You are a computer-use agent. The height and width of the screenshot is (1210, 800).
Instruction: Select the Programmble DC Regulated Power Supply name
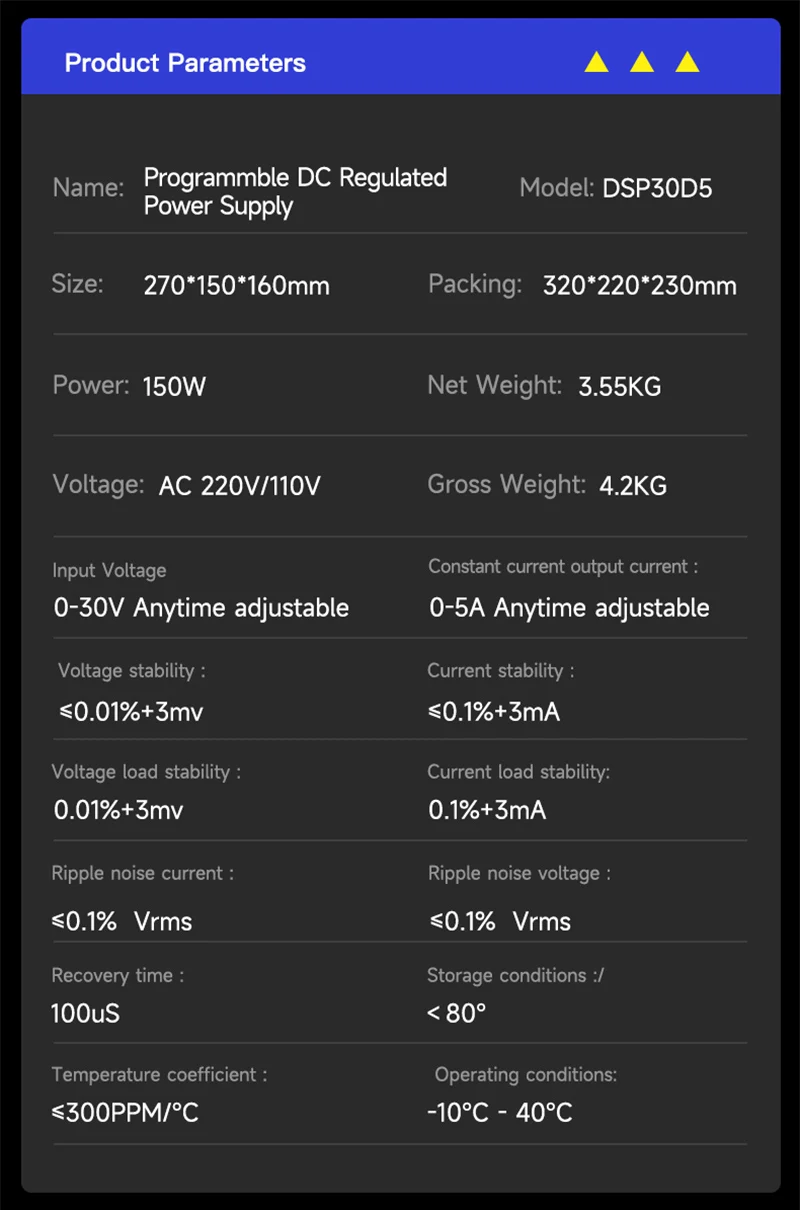click(x=295, y=192)
